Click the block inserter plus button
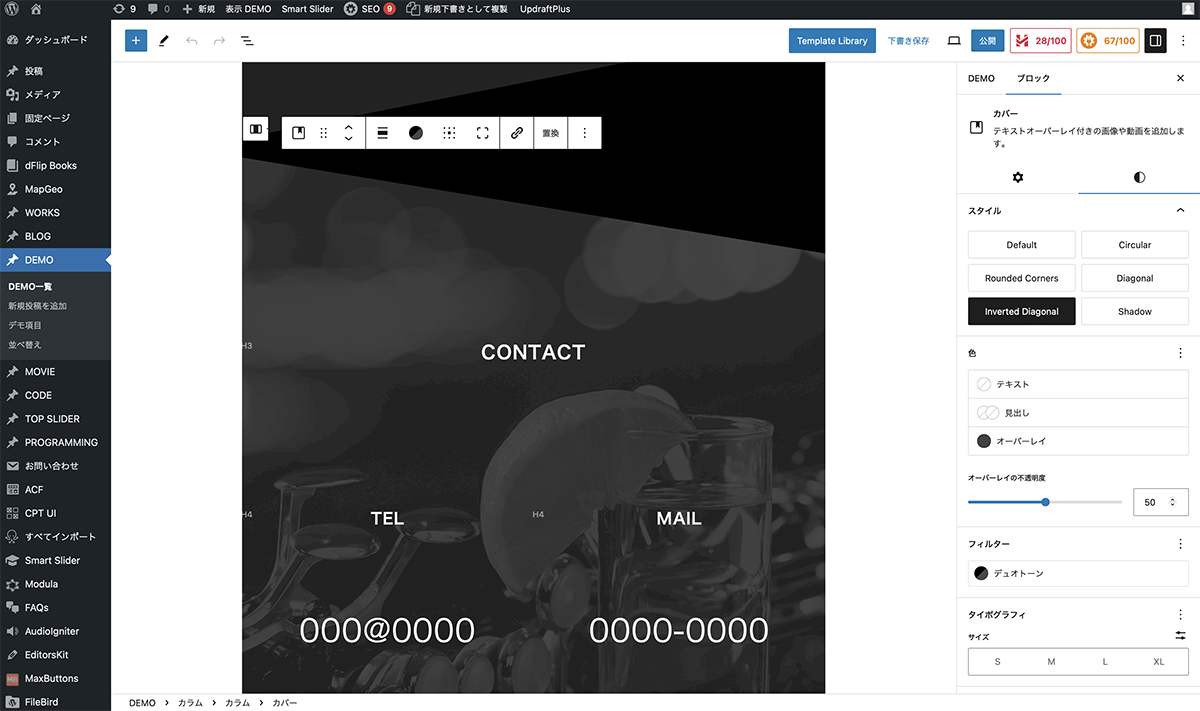Image resolution: width=1200 pixels, height=711 pixels. click(x=136, y=41)
